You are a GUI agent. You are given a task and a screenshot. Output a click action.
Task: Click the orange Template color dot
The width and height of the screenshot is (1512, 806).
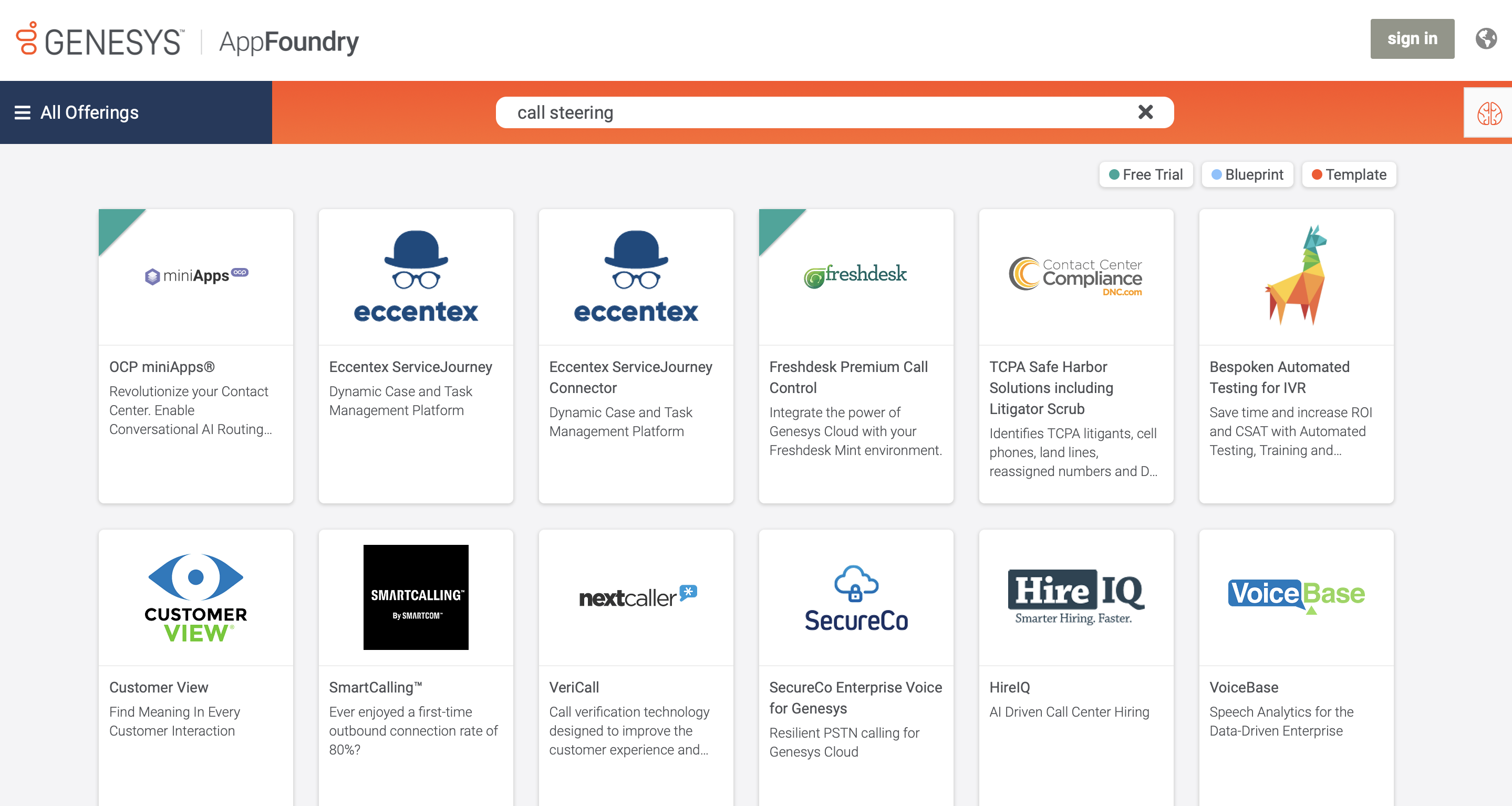click(1317, 174)
